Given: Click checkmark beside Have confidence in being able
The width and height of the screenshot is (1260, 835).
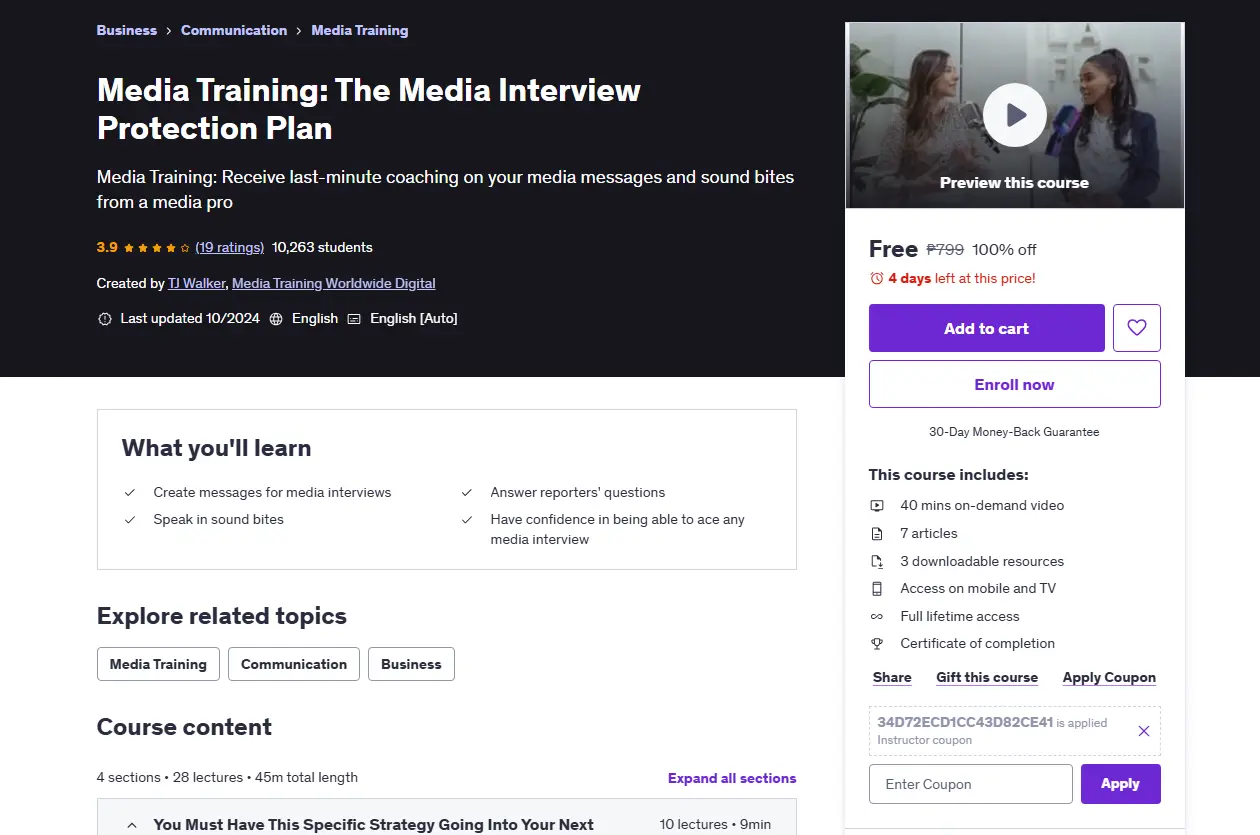Looking at the screenshot, I should pos(467,520).
